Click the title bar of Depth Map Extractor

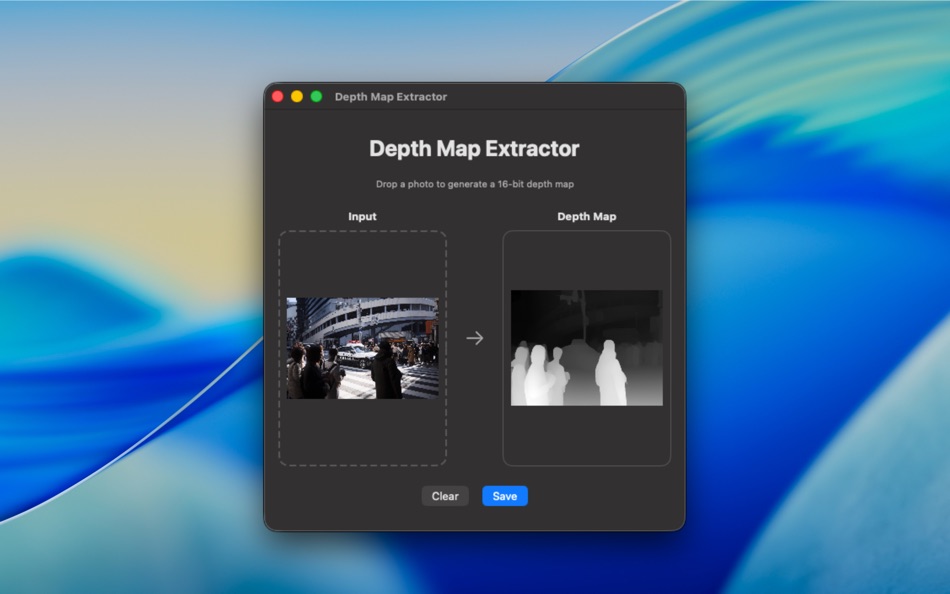(x=500, y=96)
